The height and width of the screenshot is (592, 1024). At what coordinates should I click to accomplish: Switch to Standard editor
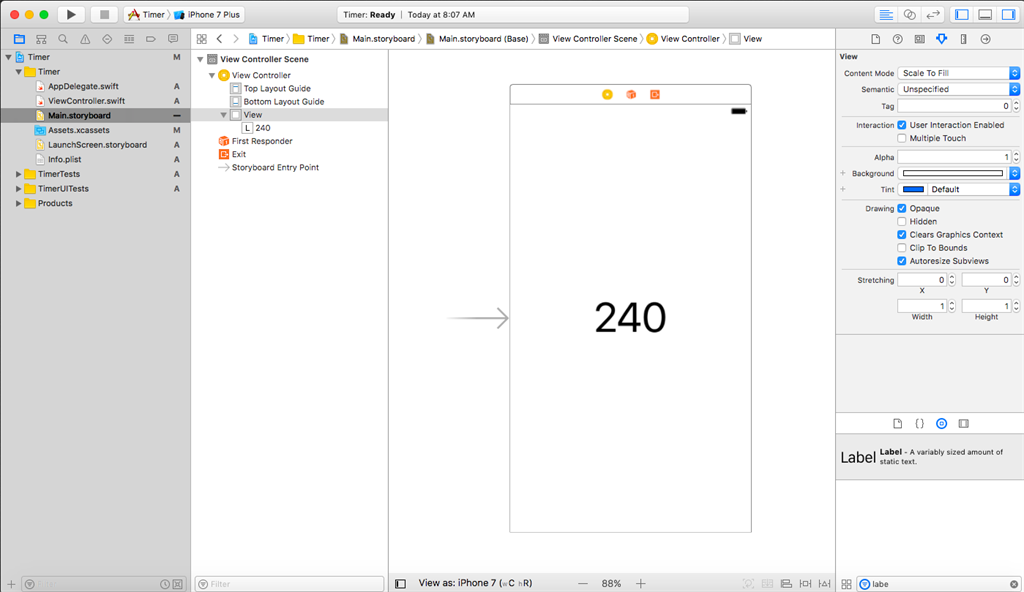886,14
